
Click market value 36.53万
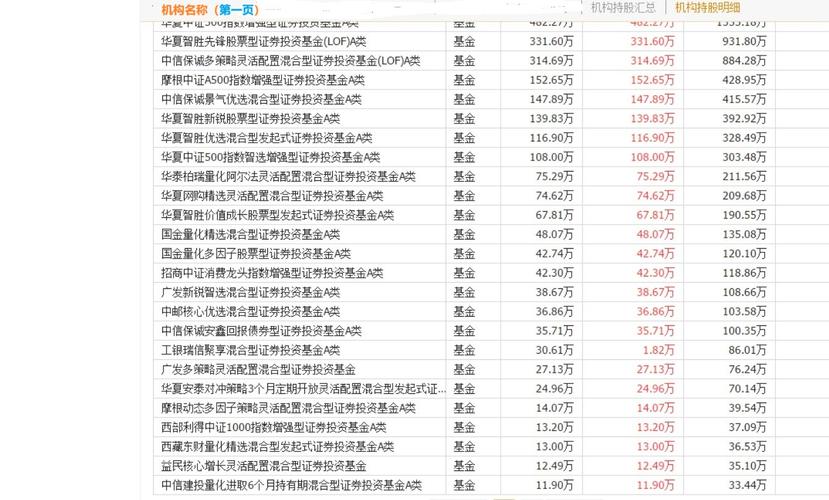point(747,447)
